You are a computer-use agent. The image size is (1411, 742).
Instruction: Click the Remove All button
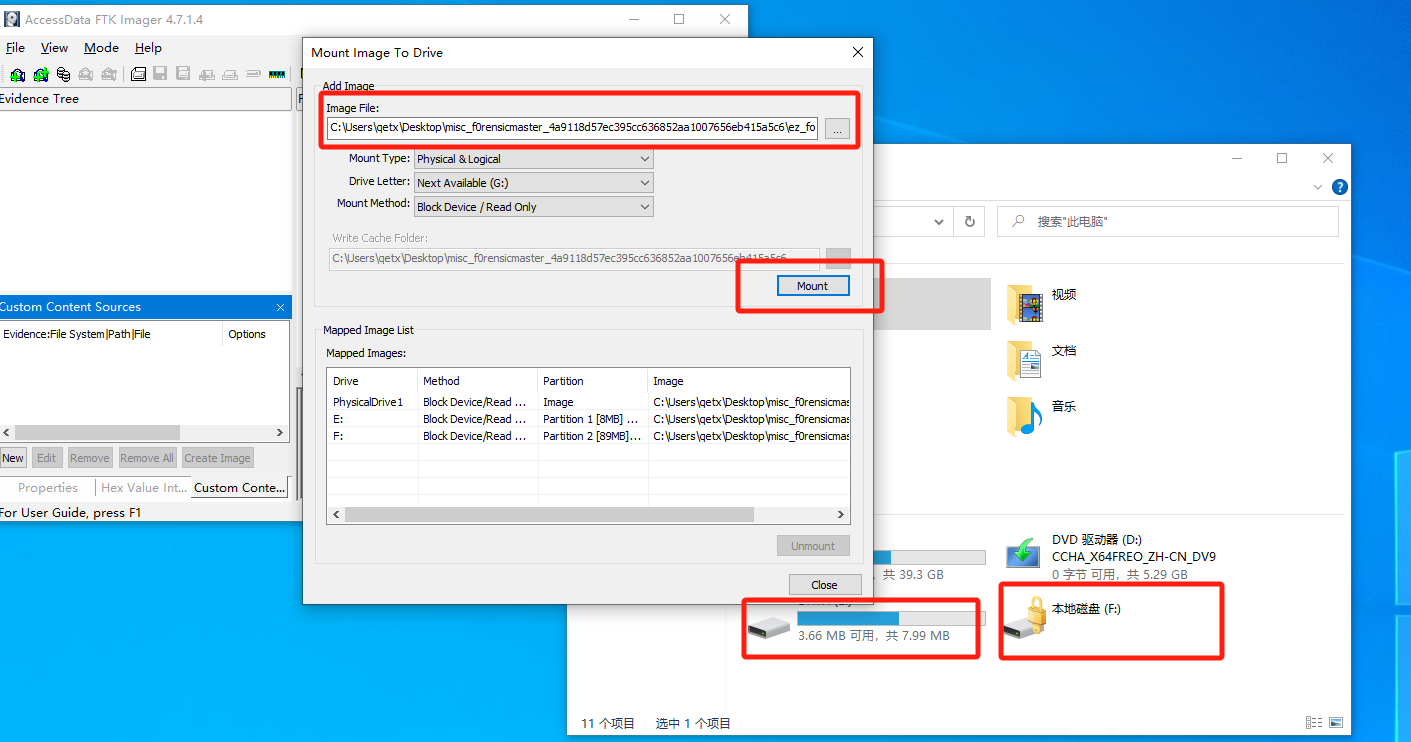(147, 458)
